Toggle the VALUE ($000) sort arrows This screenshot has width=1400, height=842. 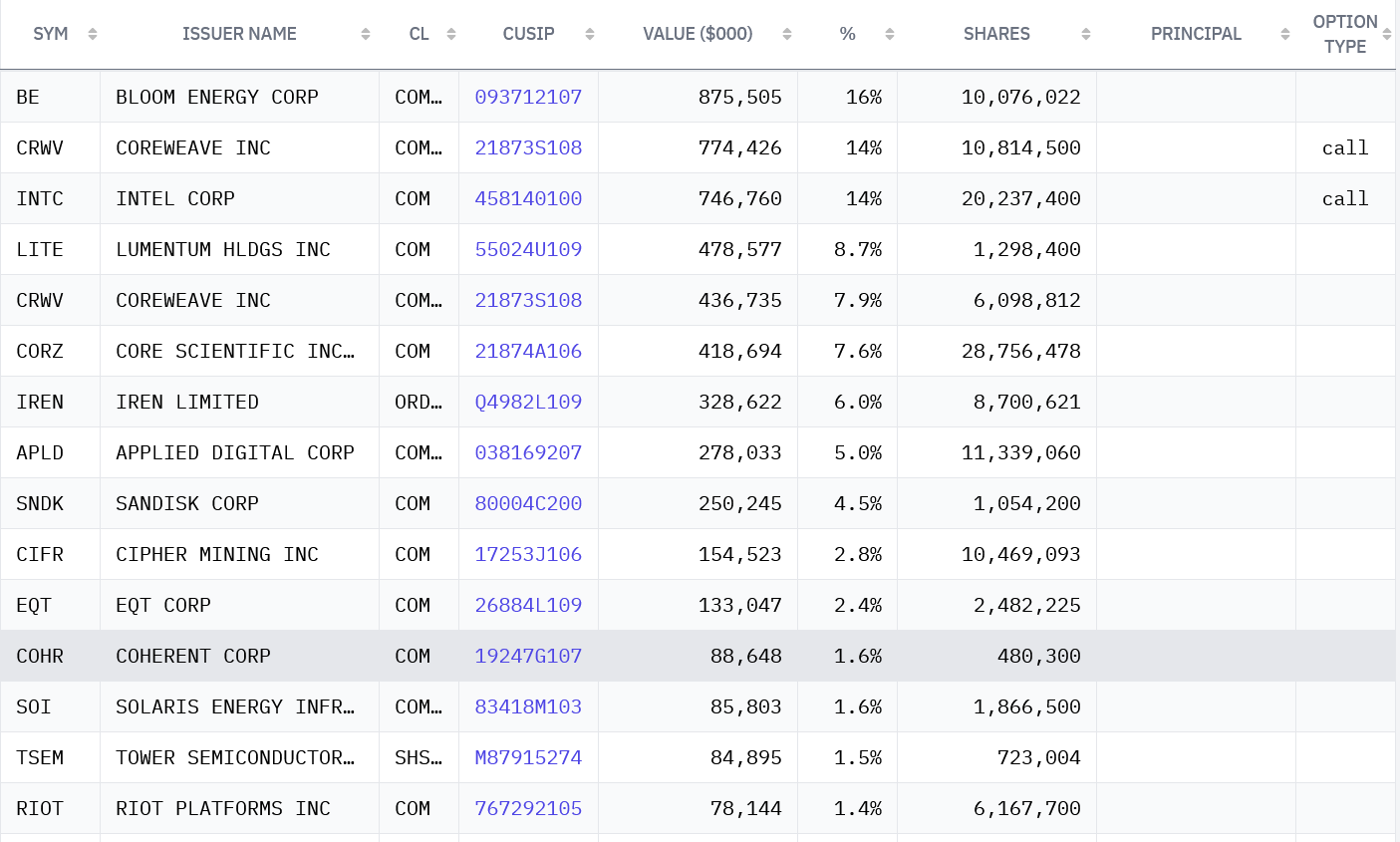click(787, 34)
